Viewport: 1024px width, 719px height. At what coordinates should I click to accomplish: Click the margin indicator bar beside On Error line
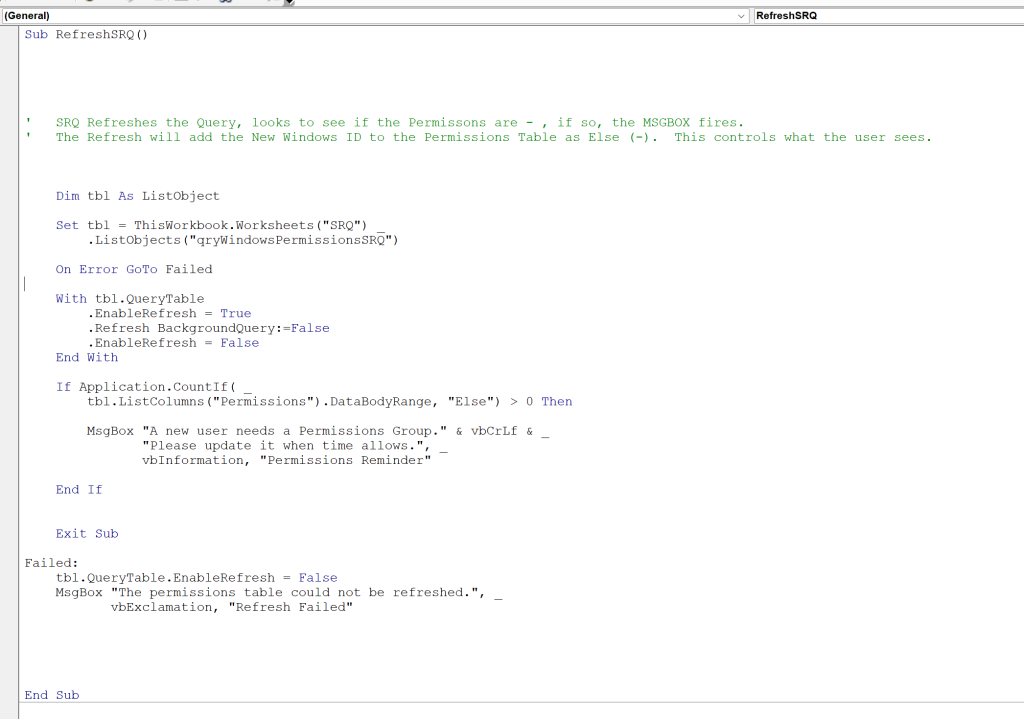9,269
